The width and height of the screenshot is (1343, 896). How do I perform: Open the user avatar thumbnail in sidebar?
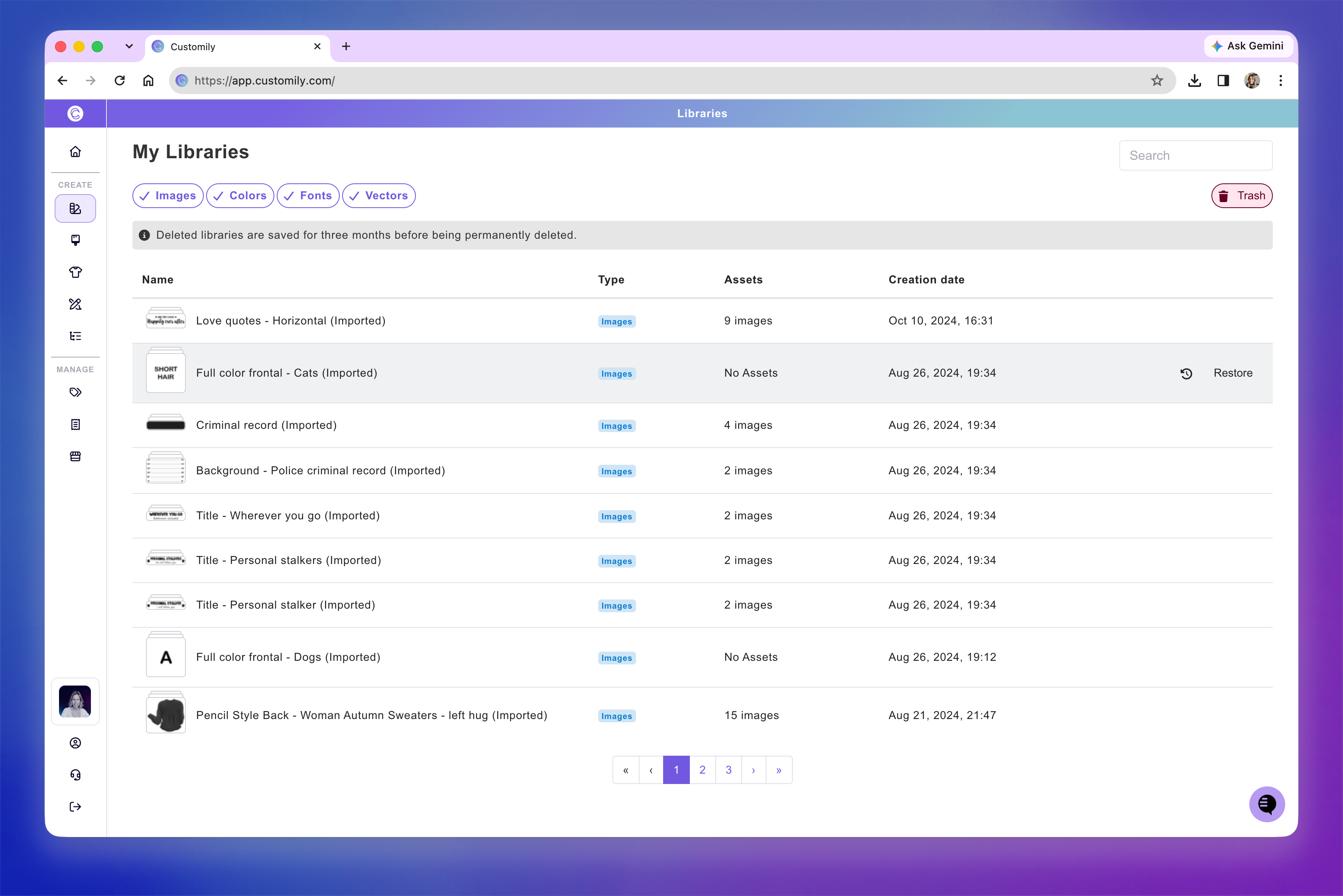coord(75,701)
